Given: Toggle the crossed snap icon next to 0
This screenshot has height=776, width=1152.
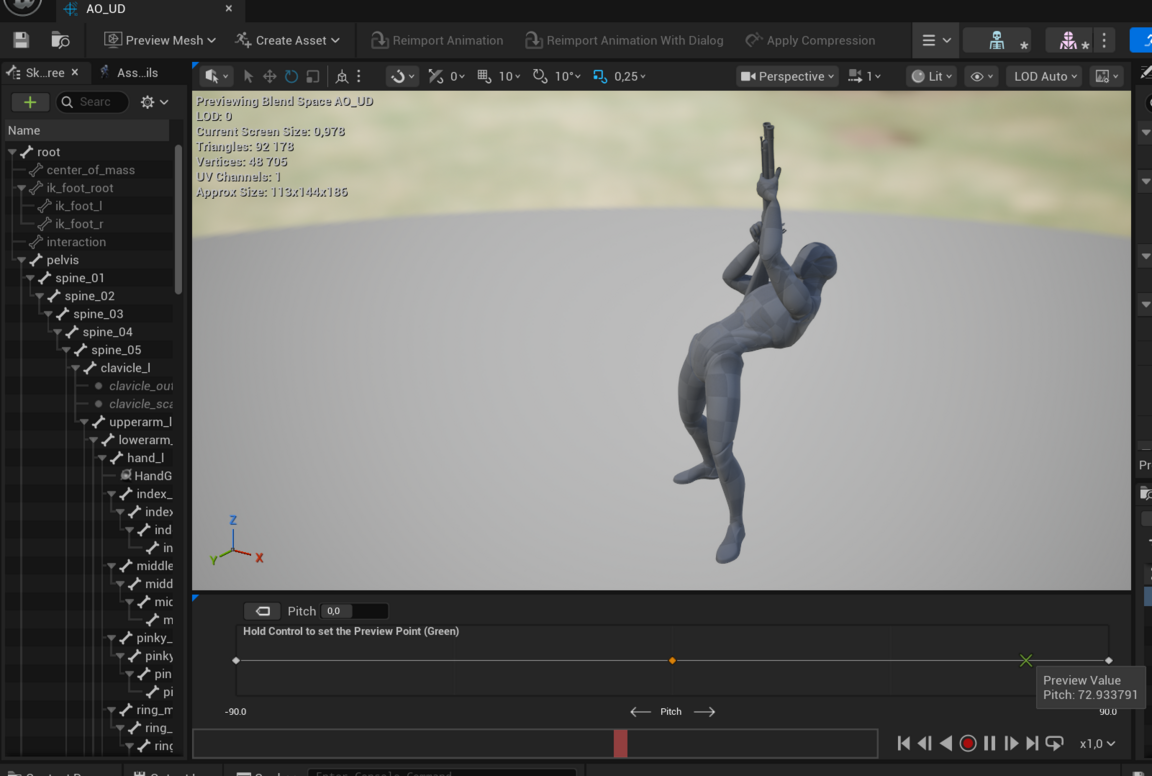Looking at the screenshot, I should pyautogui.click(x=436, y=76).
